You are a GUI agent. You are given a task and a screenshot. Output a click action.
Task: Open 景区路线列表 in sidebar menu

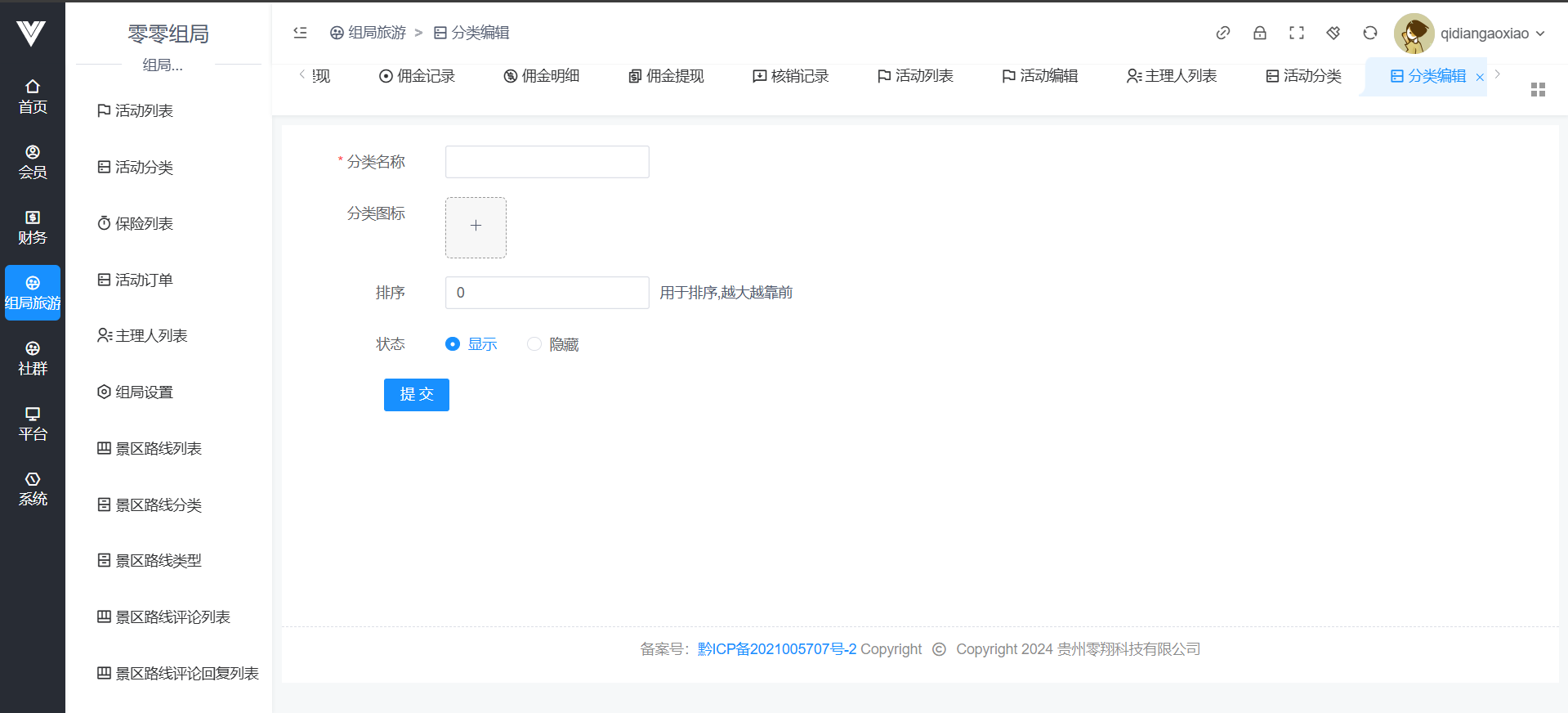pos(159,448)
